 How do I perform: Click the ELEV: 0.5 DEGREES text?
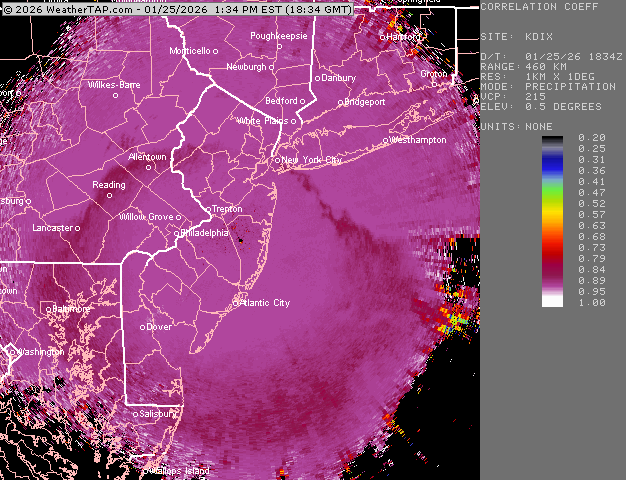(x=541, y=107)
